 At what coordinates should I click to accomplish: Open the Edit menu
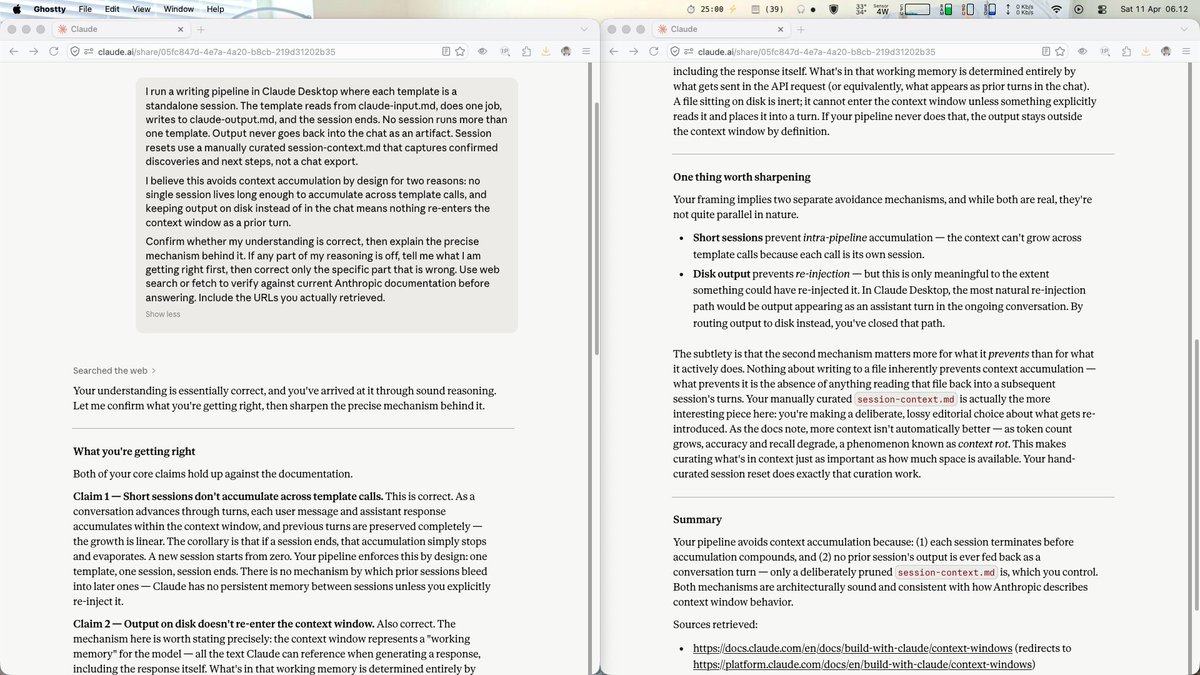point(112,9)
